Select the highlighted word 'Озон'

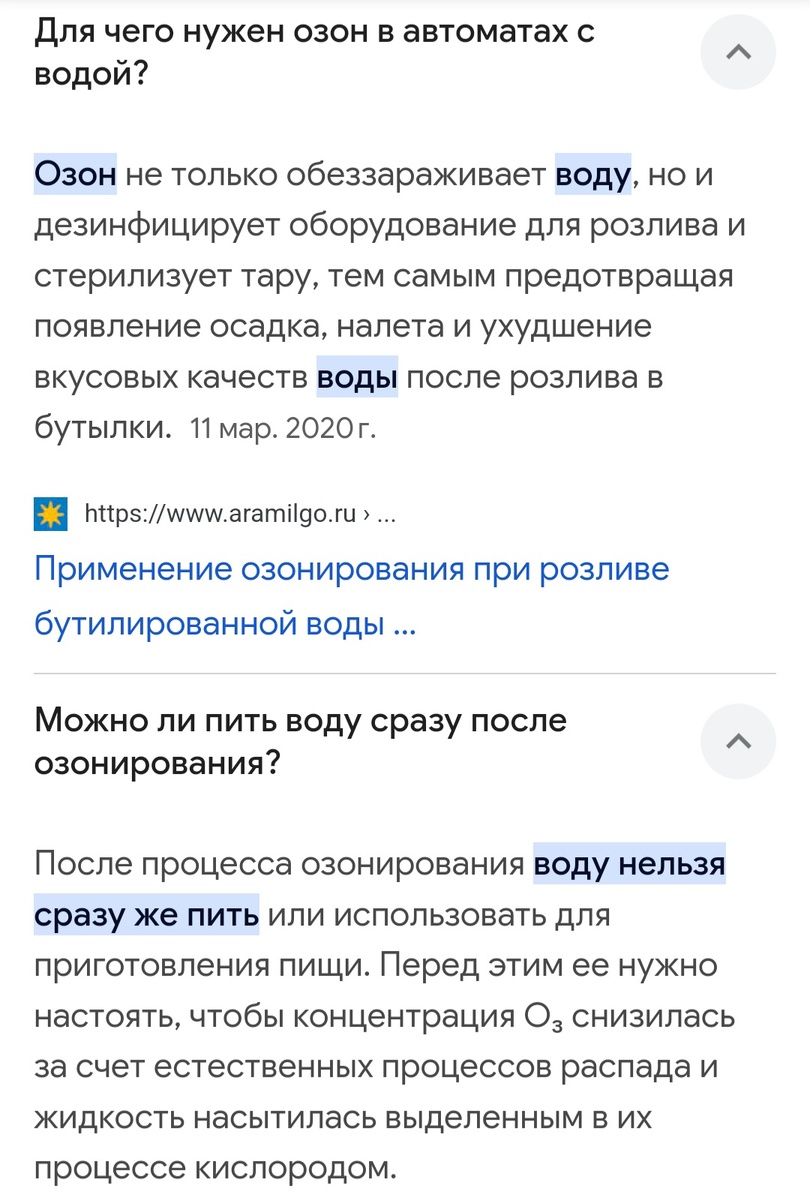(x=75, y=174)
